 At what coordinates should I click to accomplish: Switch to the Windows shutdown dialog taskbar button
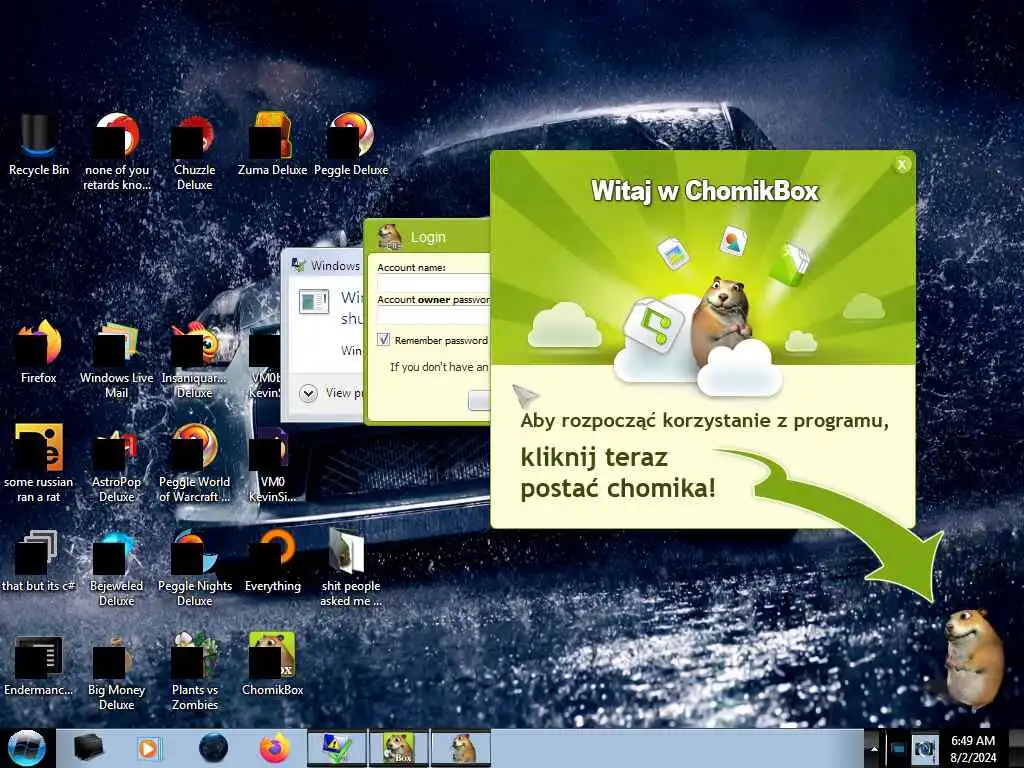click(x=337, y=748)
